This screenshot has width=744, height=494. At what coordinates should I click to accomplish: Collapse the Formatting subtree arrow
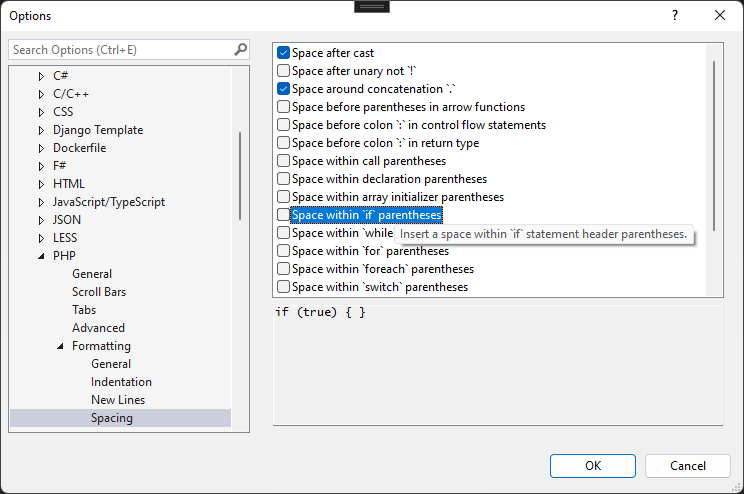[60, 346]
